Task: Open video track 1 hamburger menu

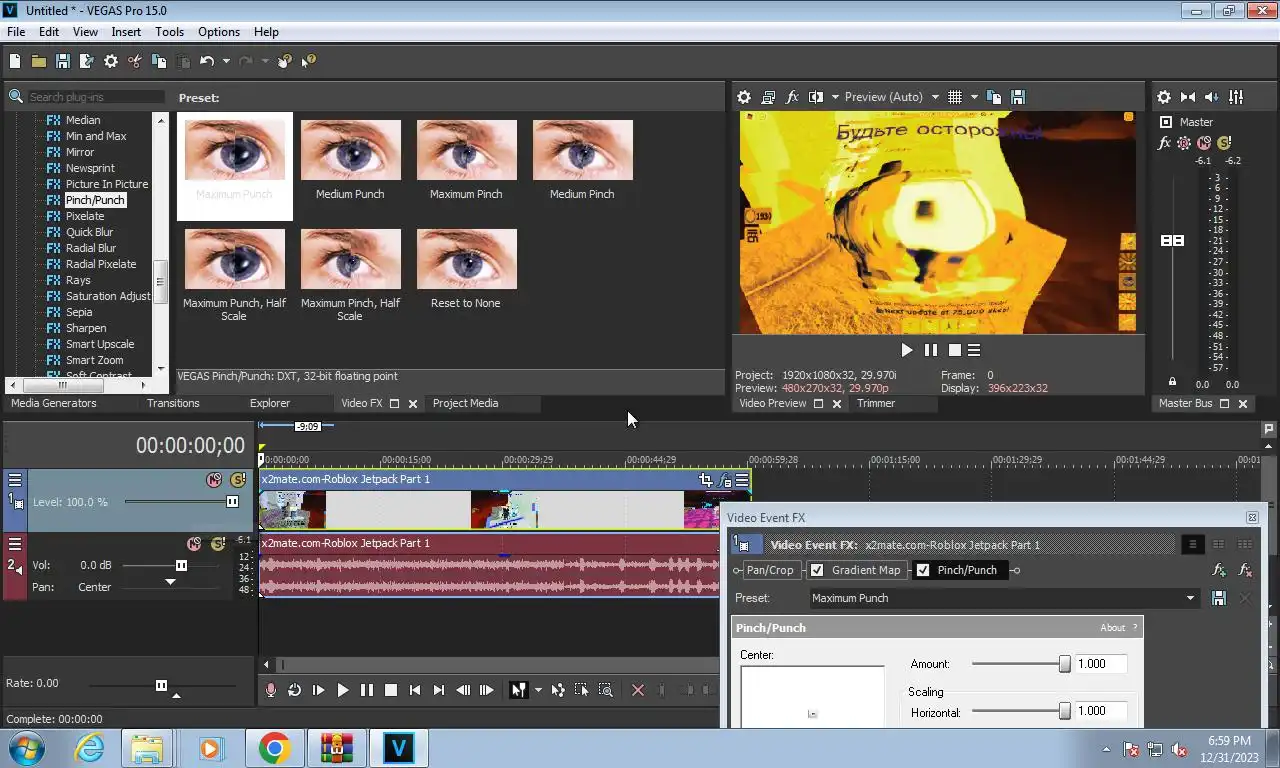Action: point(15,480)
